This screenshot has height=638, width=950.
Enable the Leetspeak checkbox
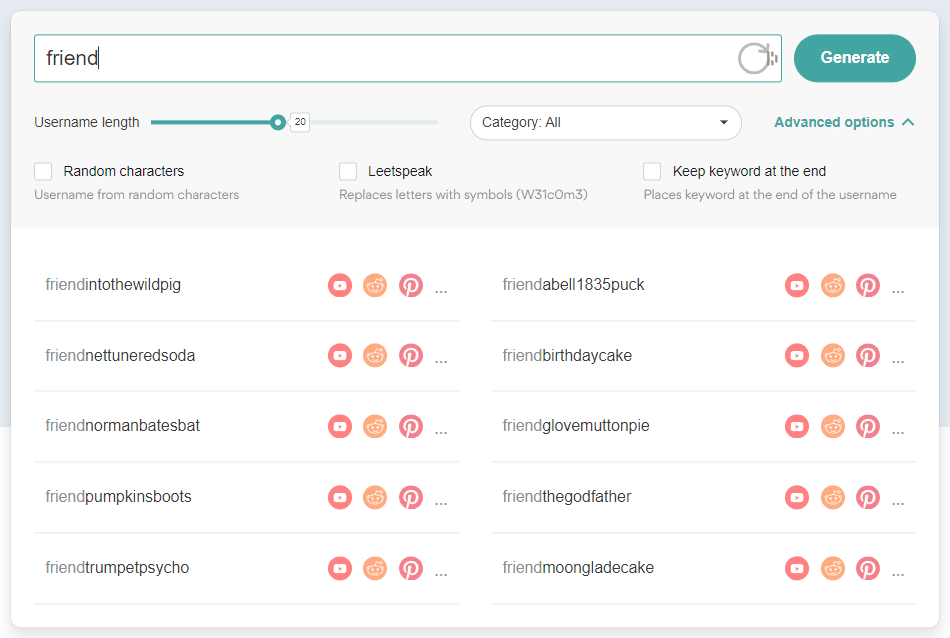pos(348,171)
